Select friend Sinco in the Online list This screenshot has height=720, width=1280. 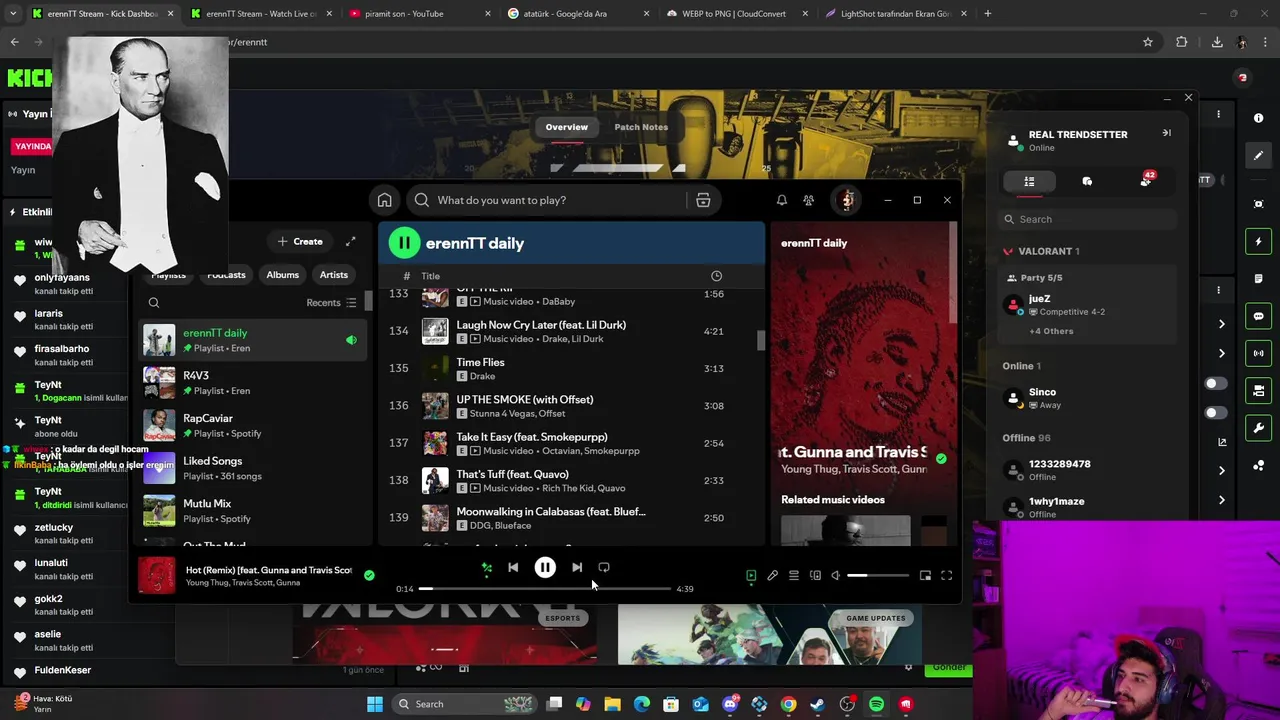1088,398
